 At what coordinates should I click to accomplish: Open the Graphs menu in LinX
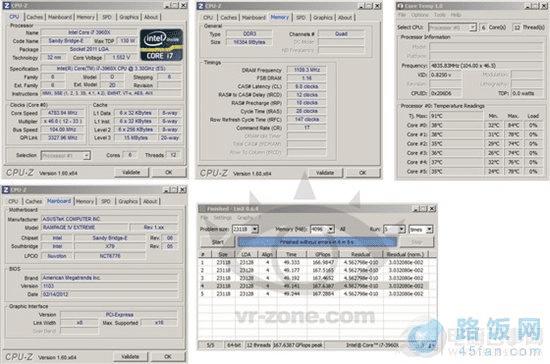246,218
